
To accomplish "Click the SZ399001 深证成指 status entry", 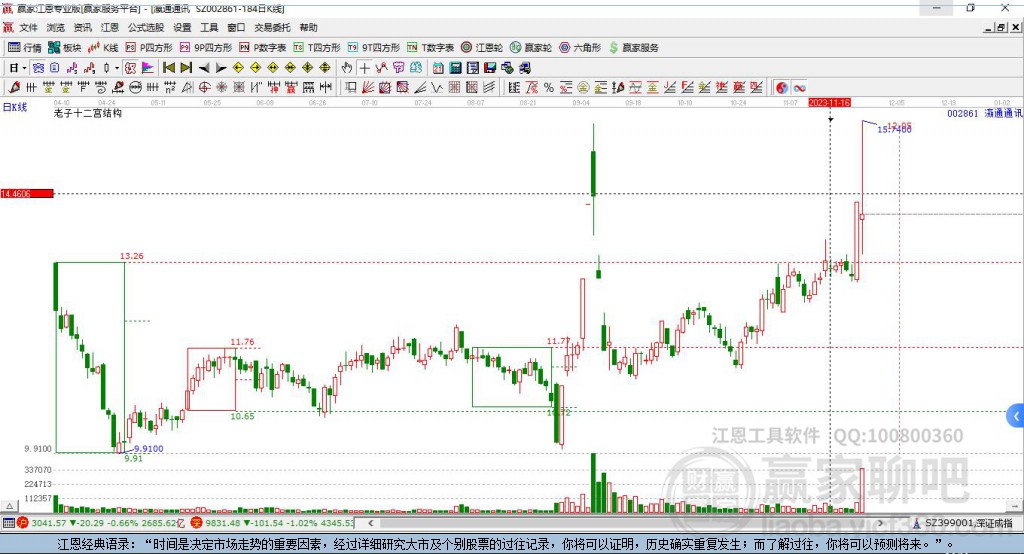I will click(x=963, y=523).
